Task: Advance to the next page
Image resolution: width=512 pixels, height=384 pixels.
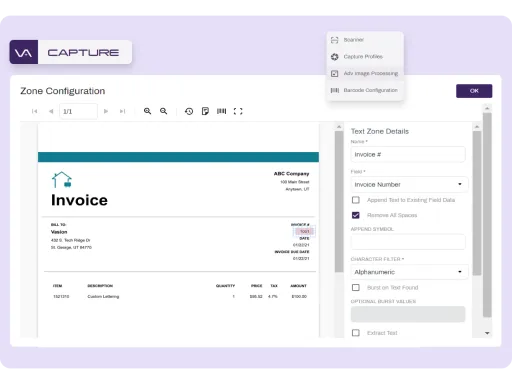Action: pos(106,111)
